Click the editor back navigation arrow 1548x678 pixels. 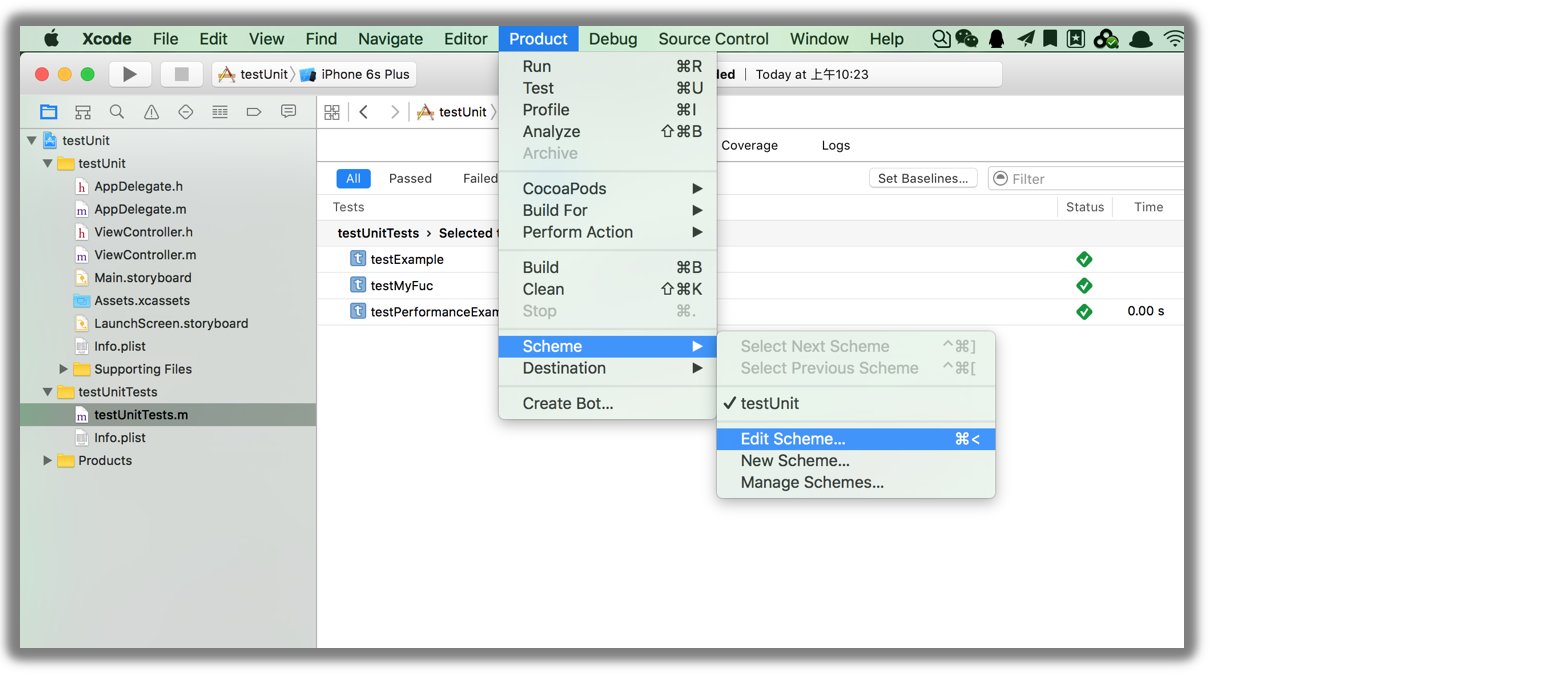364,112
